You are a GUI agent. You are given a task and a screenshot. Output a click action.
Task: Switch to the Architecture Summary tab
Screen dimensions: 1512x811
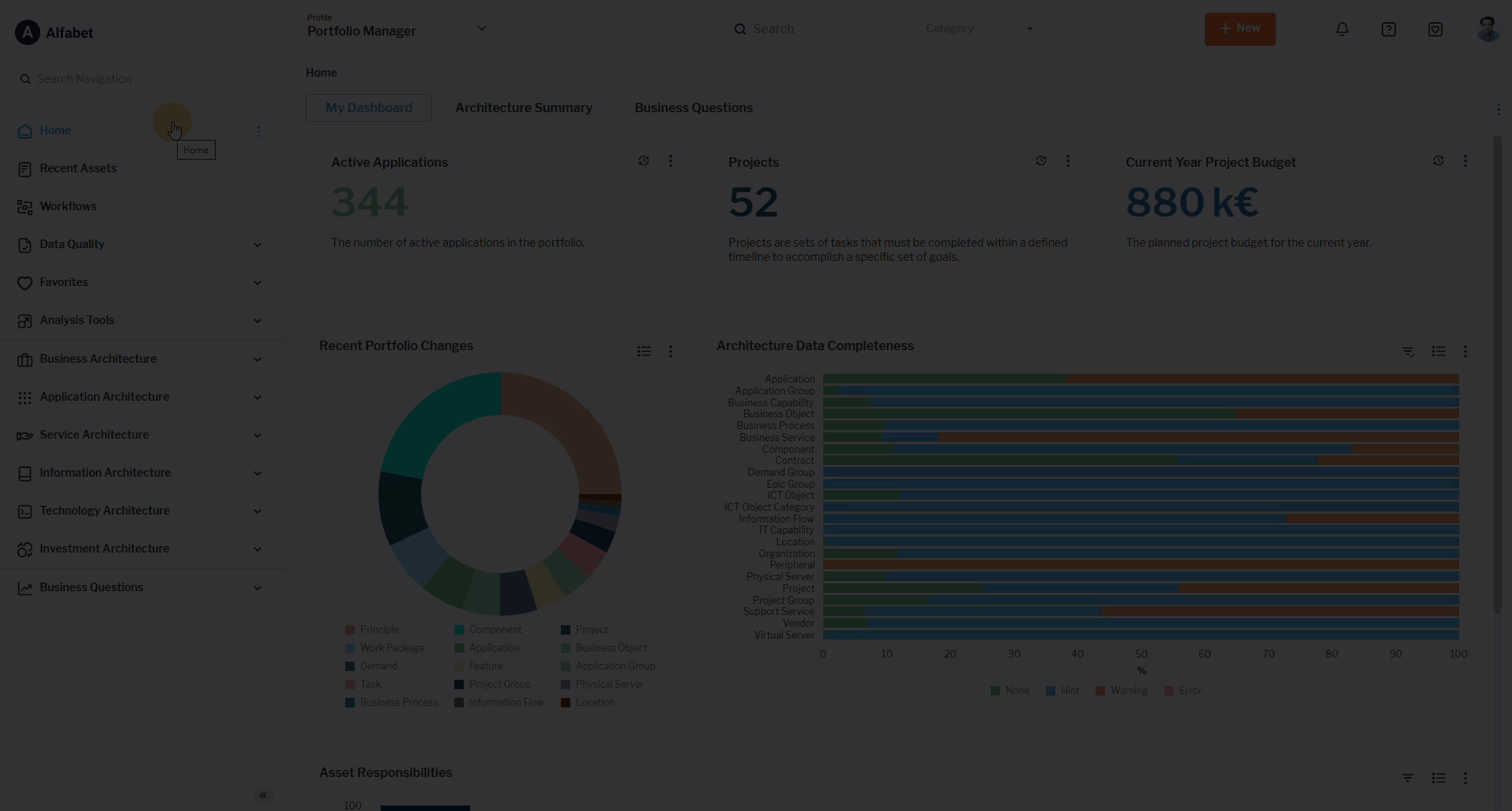pos(523,108)
